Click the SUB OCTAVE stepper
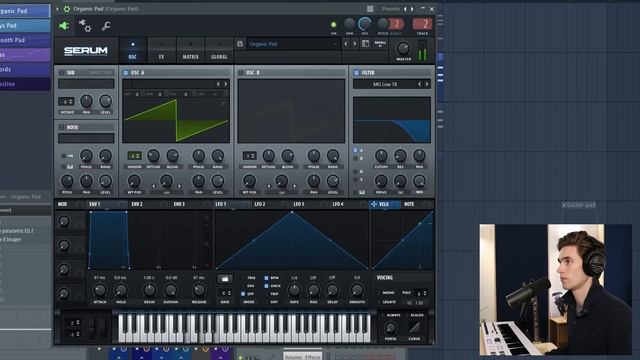Screen dimensions: 640x360 66,101
